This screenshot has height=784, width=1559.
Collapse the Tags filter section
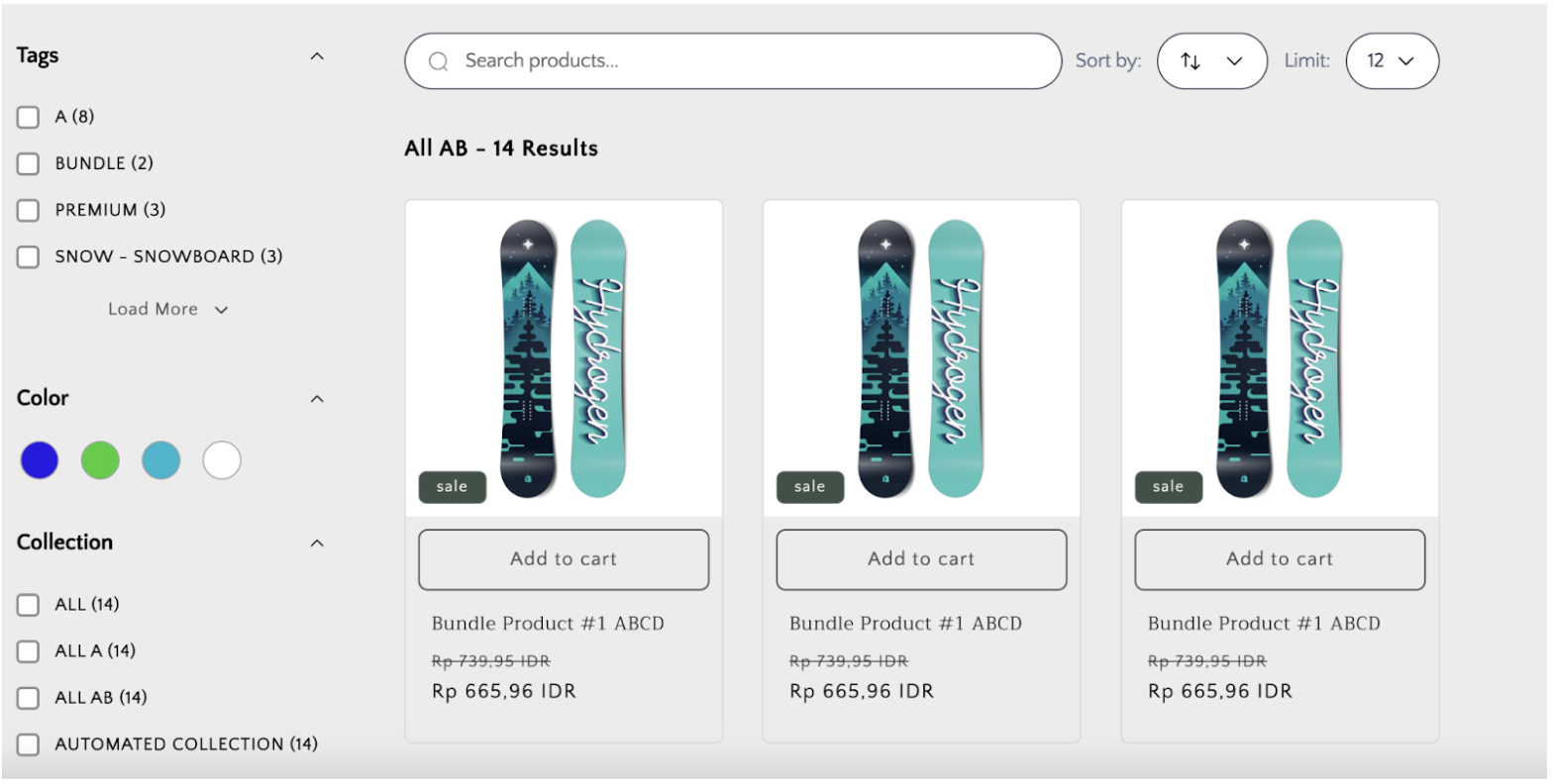(317, 56)
